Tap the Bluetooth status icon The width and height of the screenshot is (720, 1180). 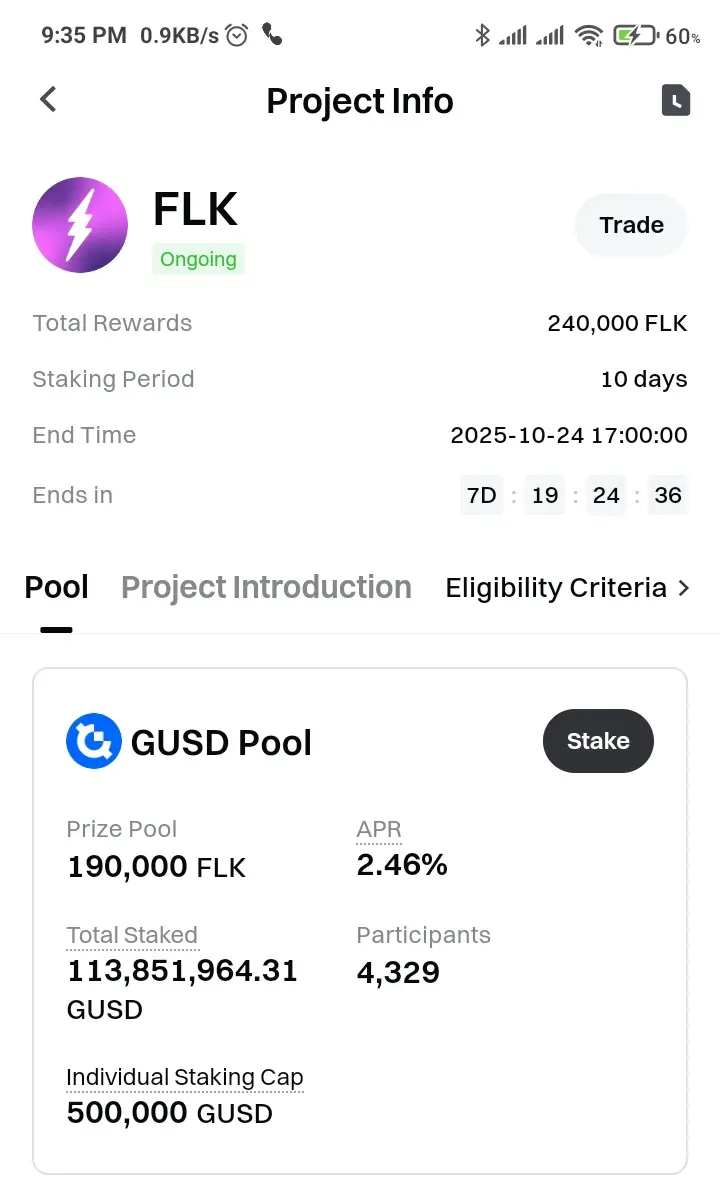pyautogui.click(x=482, y=36)
